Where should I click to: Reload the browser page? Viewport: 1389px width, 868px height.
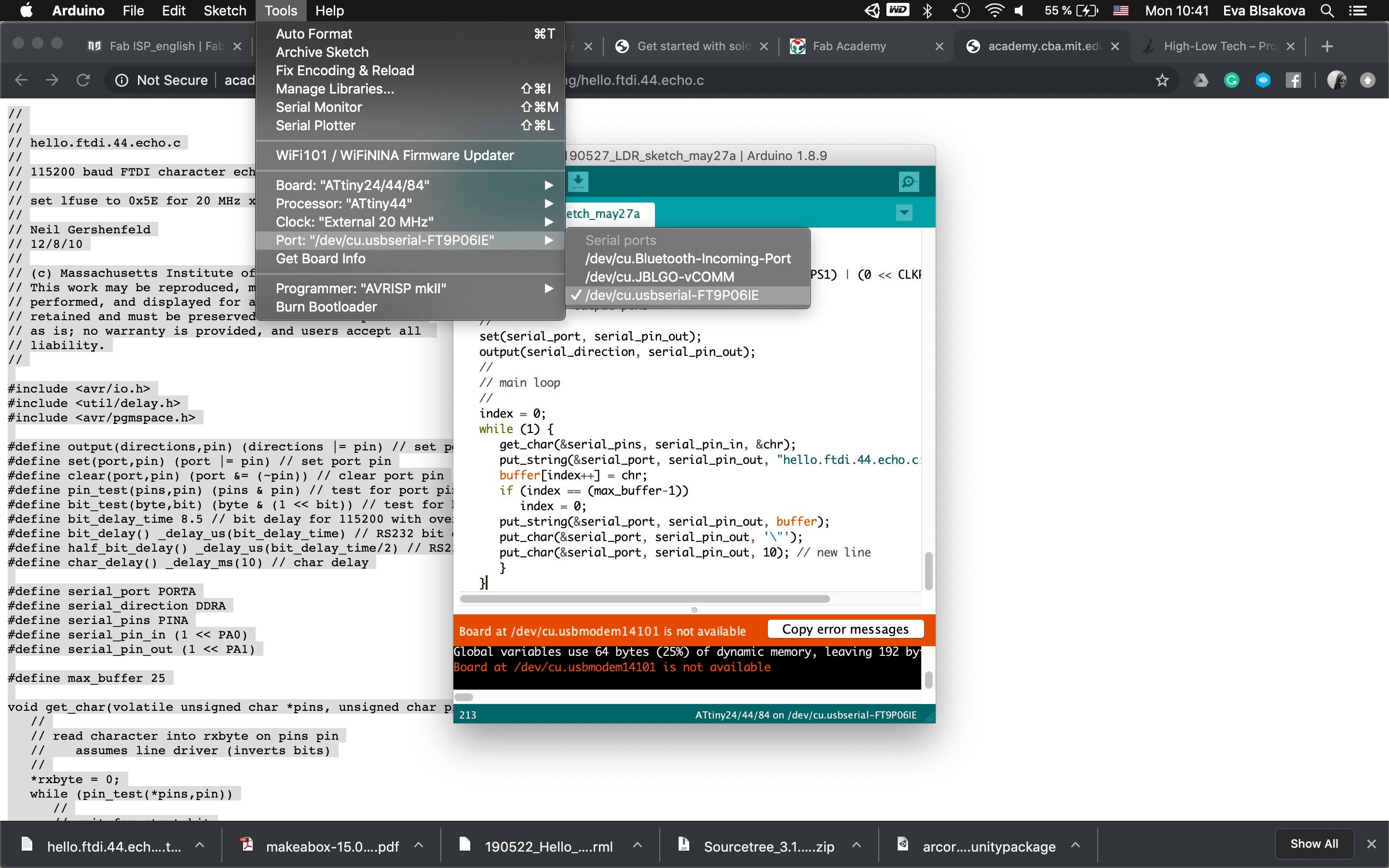pyautogui.click(x=83, y=81)
